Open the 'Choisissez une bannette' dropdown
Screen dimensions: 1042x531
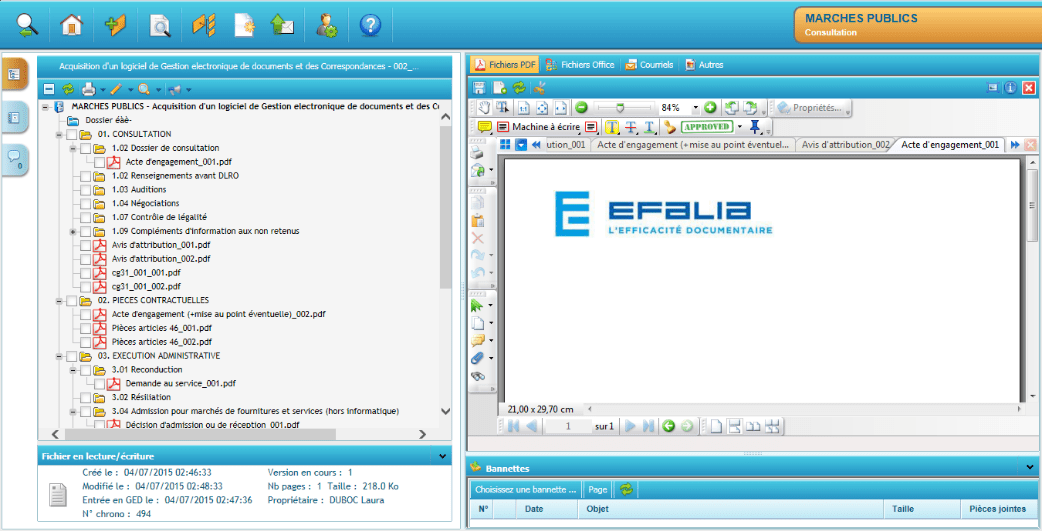(526, 489)
